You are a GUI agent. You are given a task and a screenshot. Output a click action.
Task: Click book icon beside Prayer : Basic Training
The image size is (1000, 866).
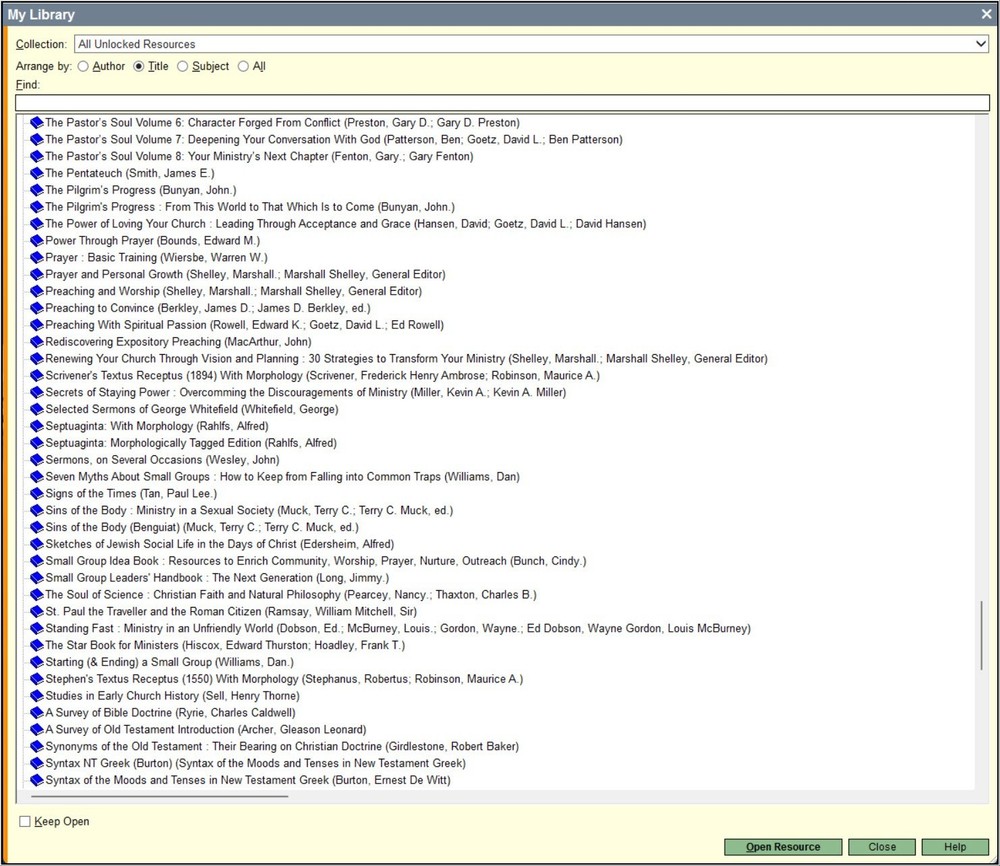pos(37,258)
